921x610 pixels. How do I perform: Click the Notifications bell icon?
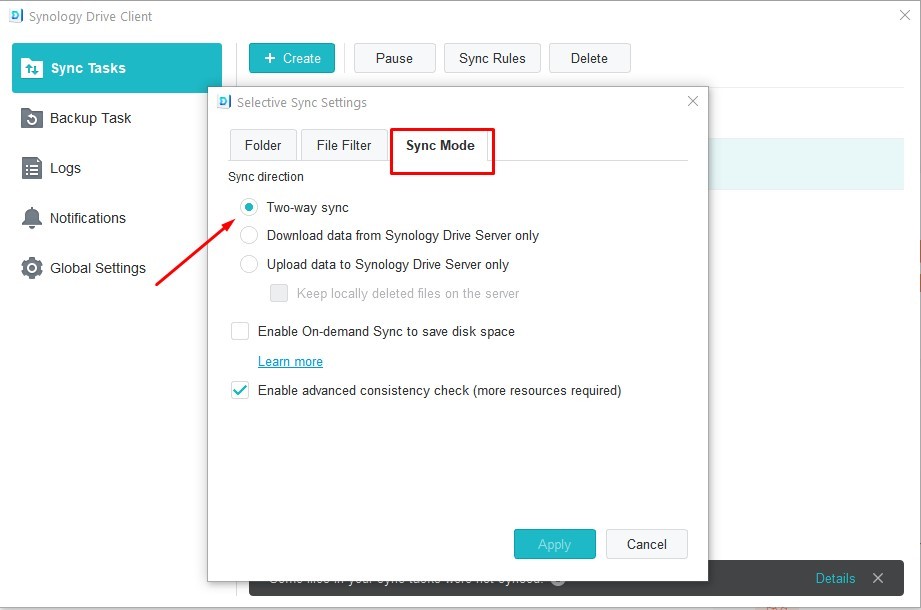(32, 218)
